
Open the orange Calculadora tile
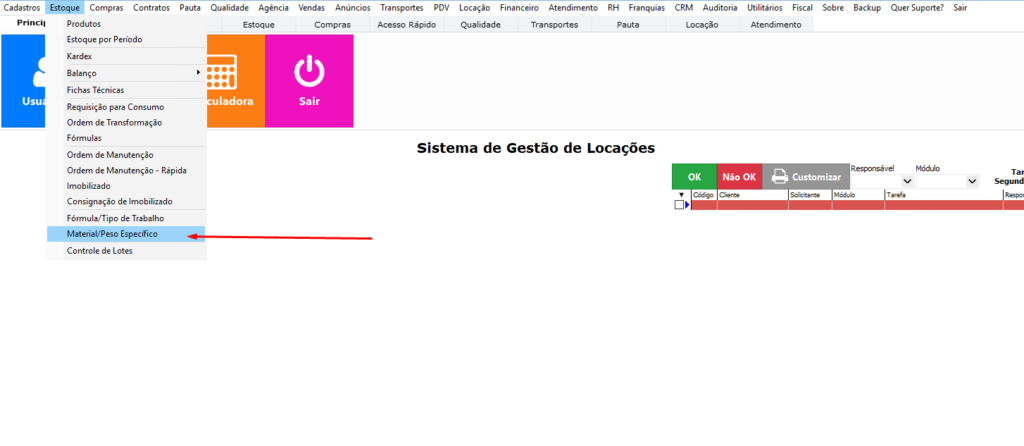236,81
